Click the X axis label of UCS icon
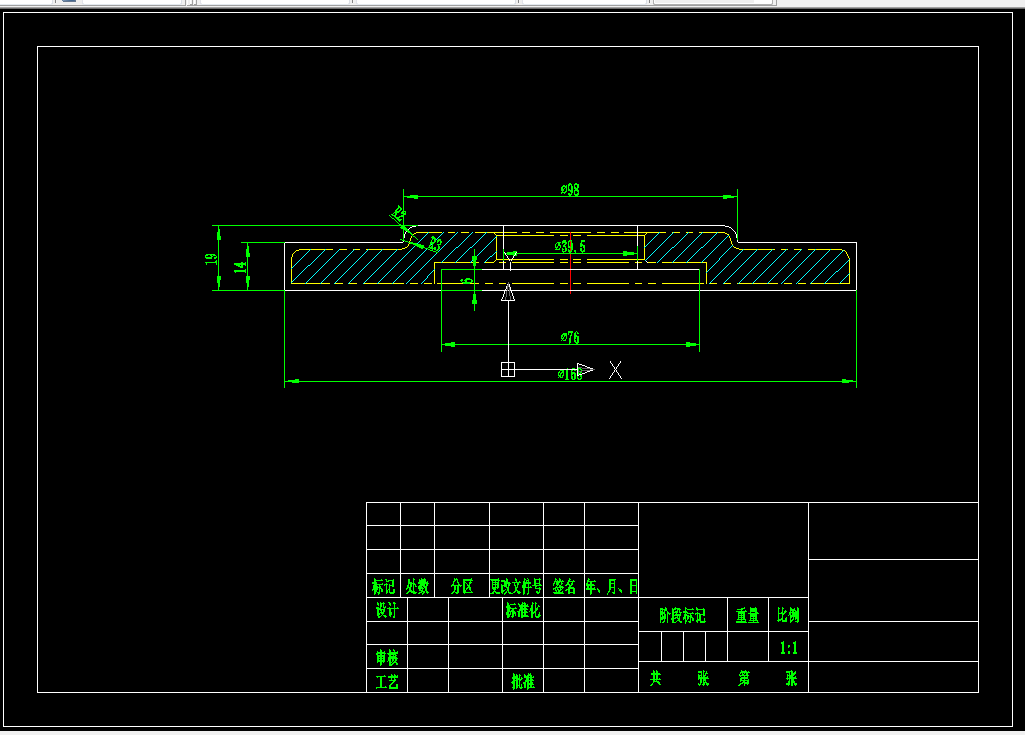 (x=615, y=370)
